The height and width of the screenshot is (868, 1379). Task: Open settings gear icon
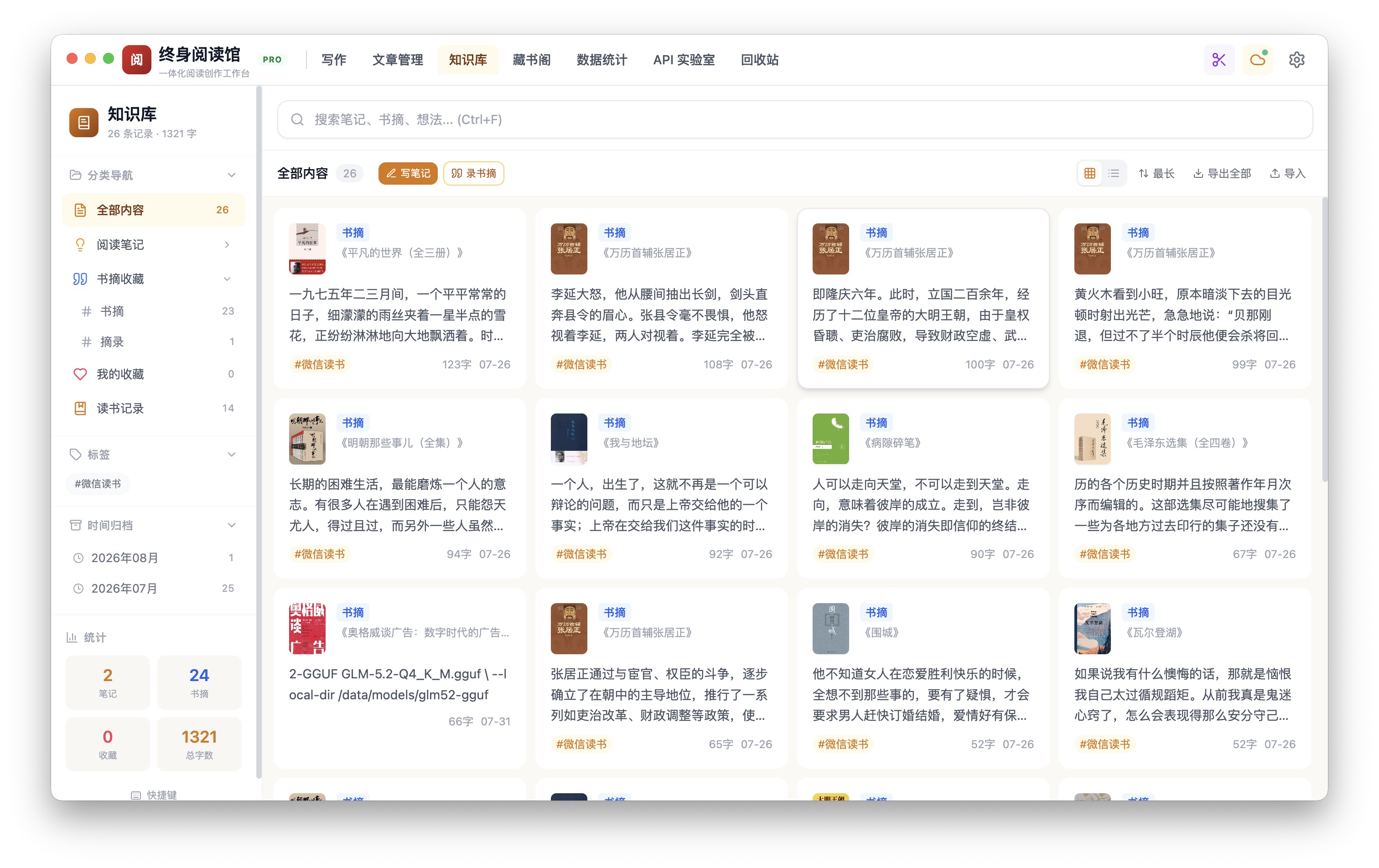pos(1296,60)
